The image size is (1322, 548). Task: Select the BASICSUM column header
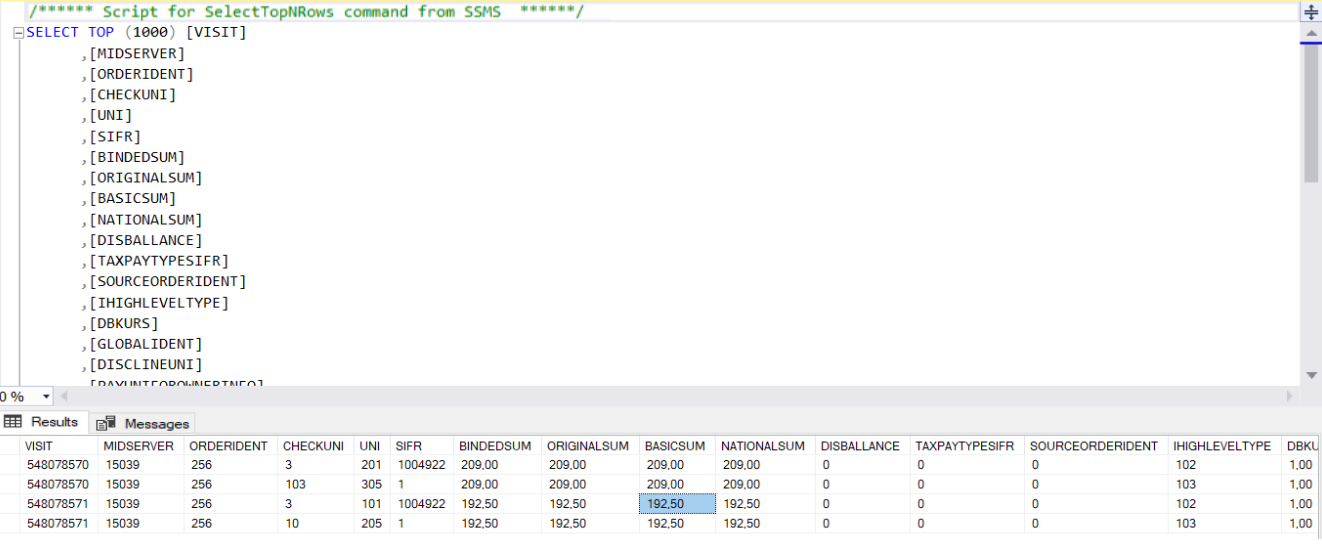point(677,446)
